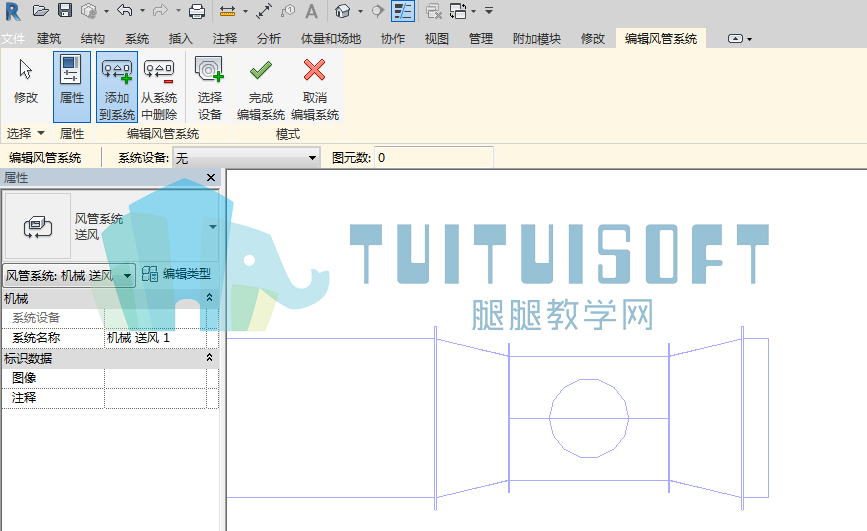The height and width of the screenshot is (531, 867).
Task: Open the duct system type selector dropdown
Action: pos(213,227)
